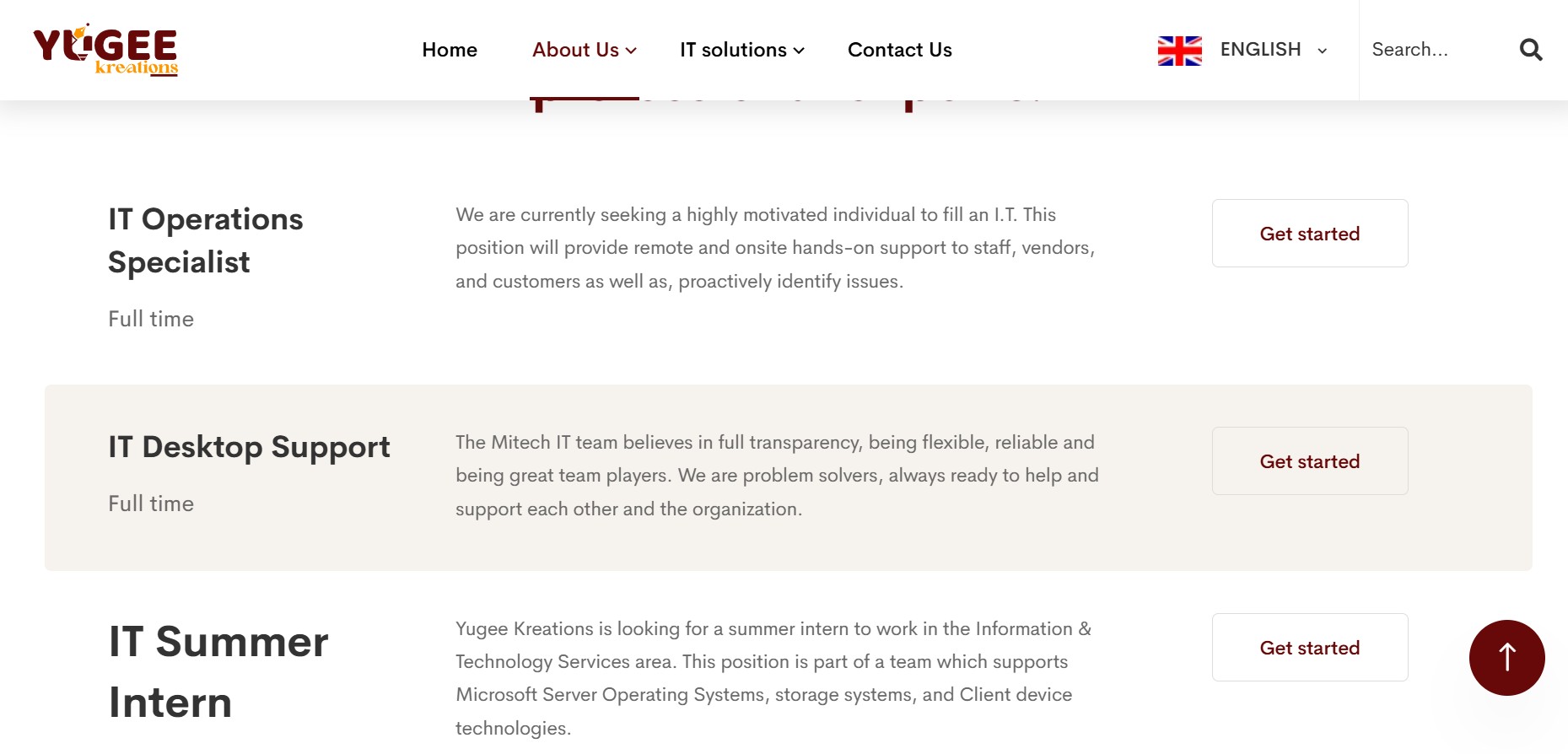Click Get started for IT Desktop Support
The width and height of the screenshot is (1568, 754).
1309,461
